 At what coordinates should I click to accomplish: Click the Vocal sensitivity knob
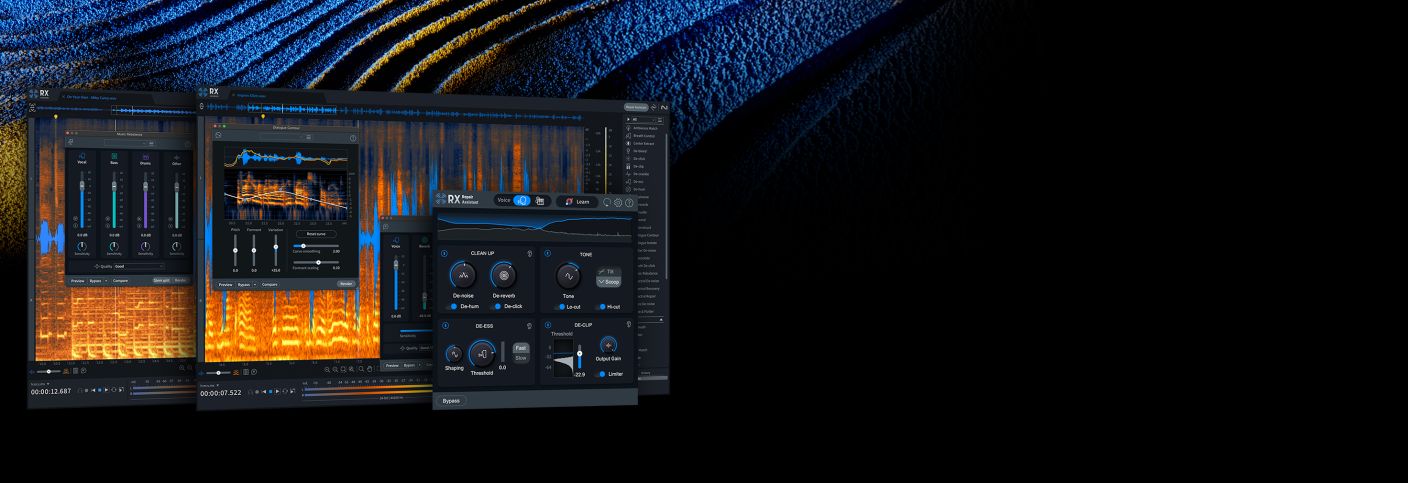pos(82,246)
